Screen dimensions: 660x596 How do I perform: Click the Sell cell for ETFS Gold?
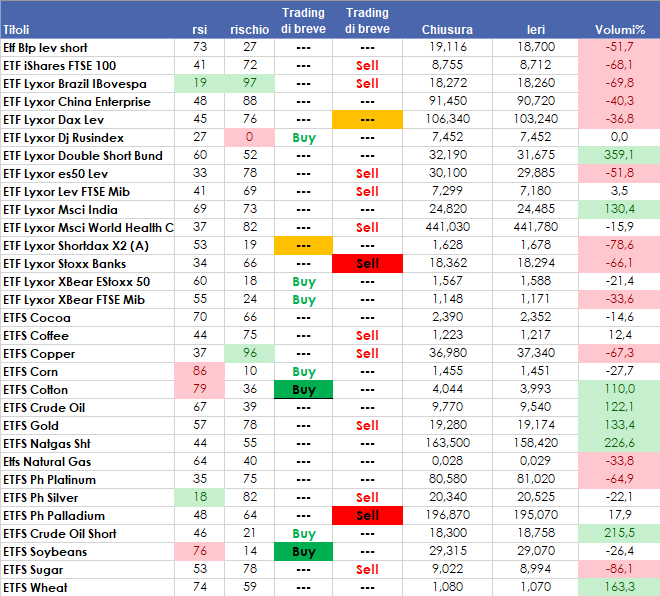pyautogui.click(x=367, y=426)
